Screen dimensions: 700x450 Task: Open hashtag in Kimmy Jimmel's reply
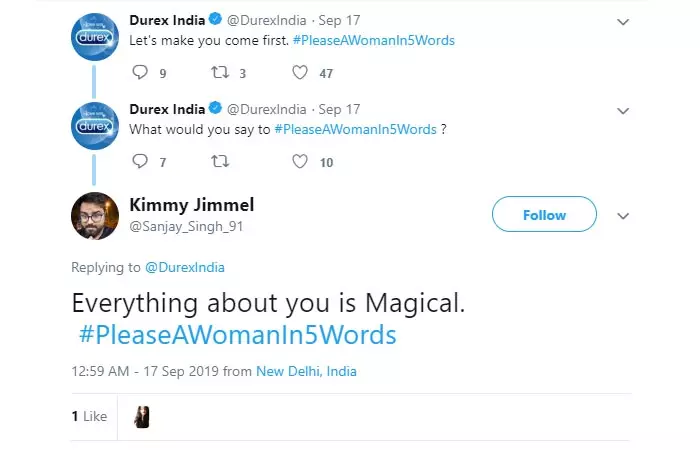pos(236,334)
